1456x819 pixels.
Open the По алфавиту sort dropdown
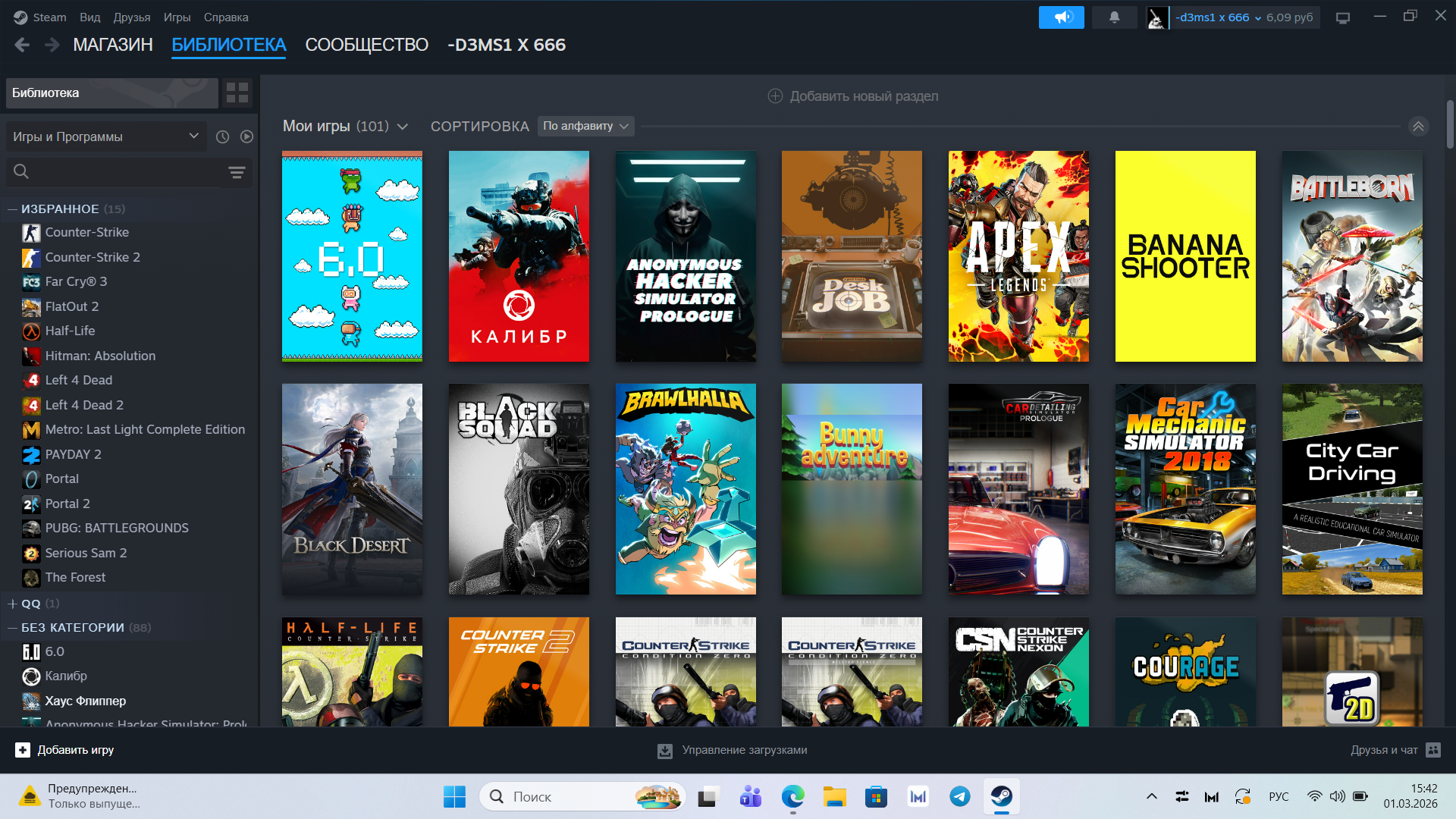point(585,126)
